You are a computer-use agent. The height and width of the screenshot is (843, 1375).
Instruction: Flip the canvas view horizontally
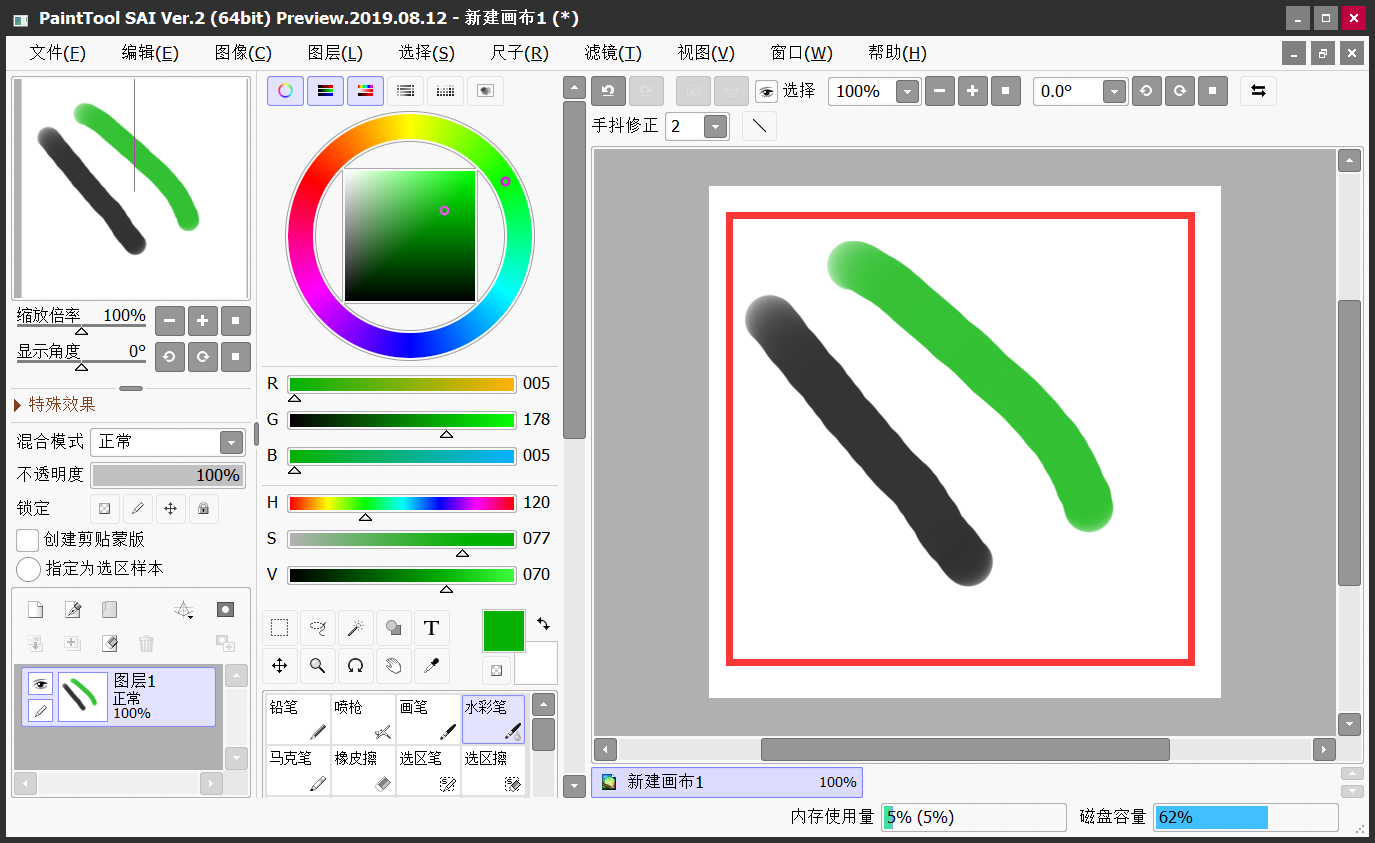coord(1258,91)
